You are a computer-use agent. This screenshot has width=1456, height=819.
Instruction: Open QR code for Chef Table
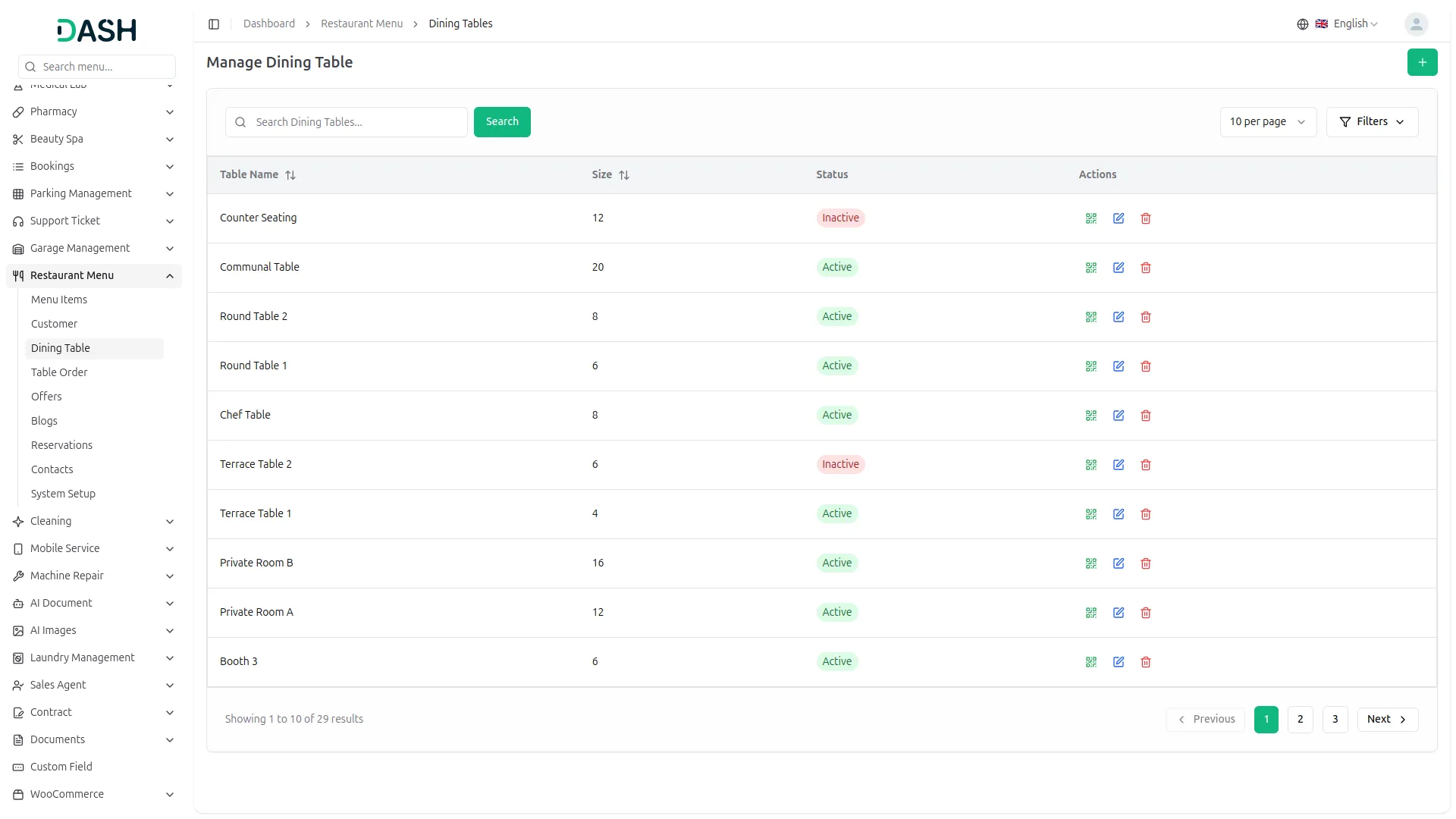click(x=1090, y=416)
